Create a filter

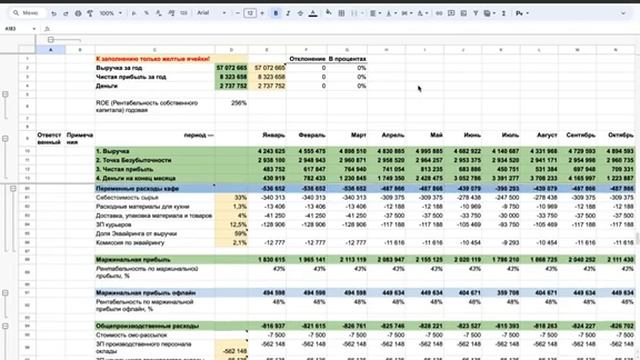476,13
